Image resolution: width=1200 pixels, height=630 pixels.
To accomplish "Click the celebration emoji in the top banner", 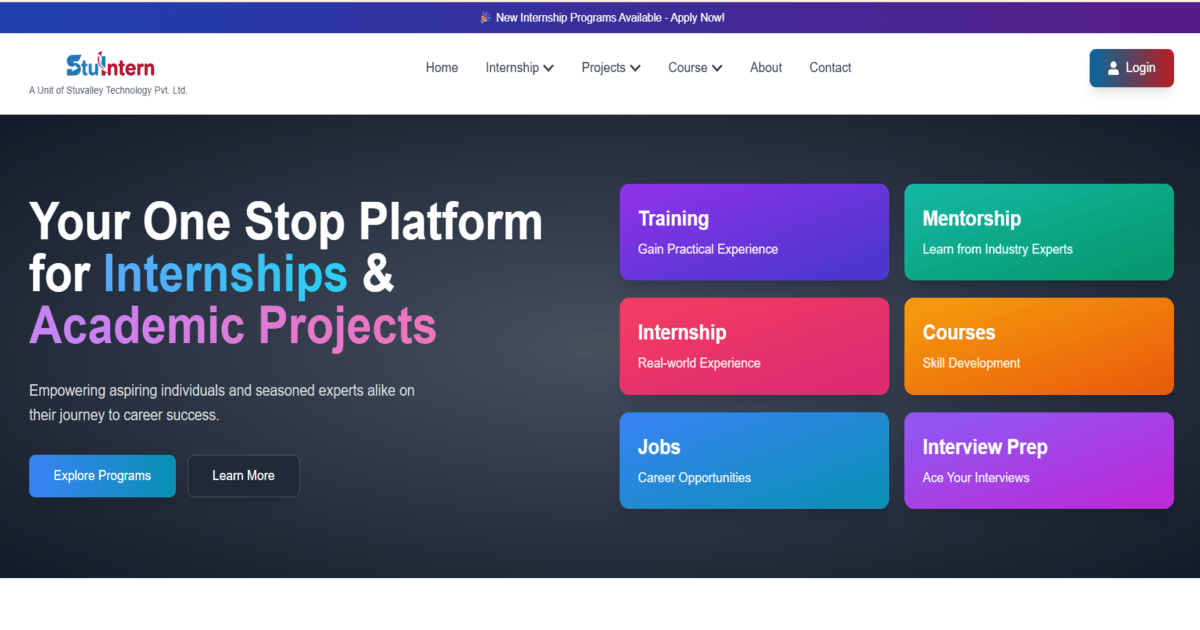I will coord(485,17).
